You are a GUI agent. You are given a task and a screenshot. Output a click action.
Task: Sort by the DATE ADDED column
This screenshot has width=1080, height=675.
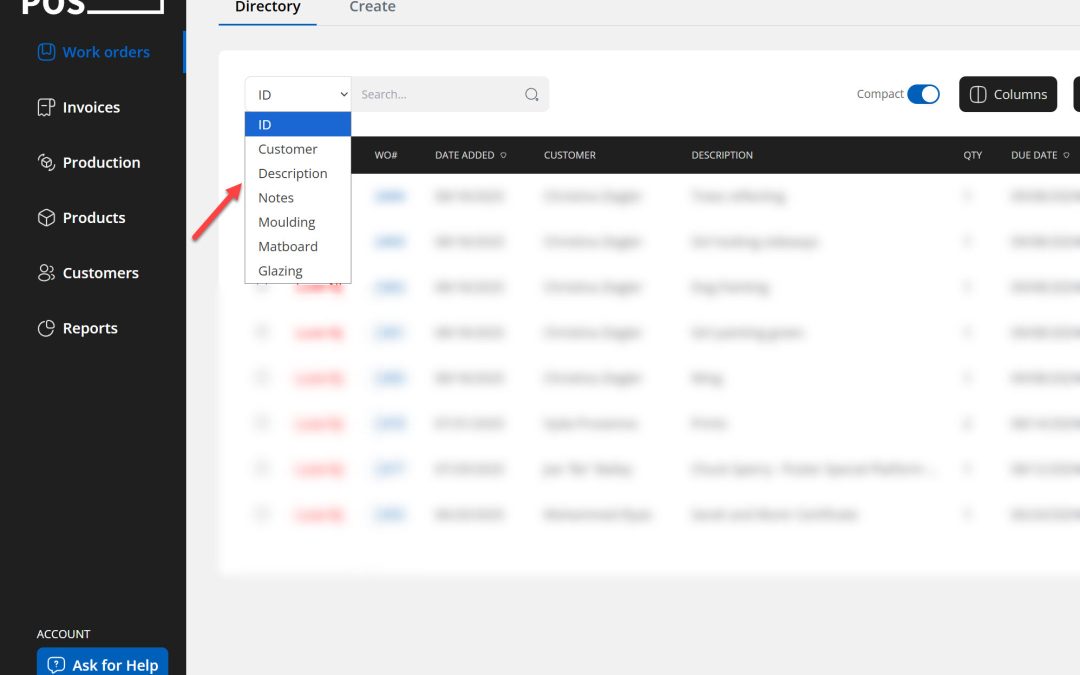[470, 155]
